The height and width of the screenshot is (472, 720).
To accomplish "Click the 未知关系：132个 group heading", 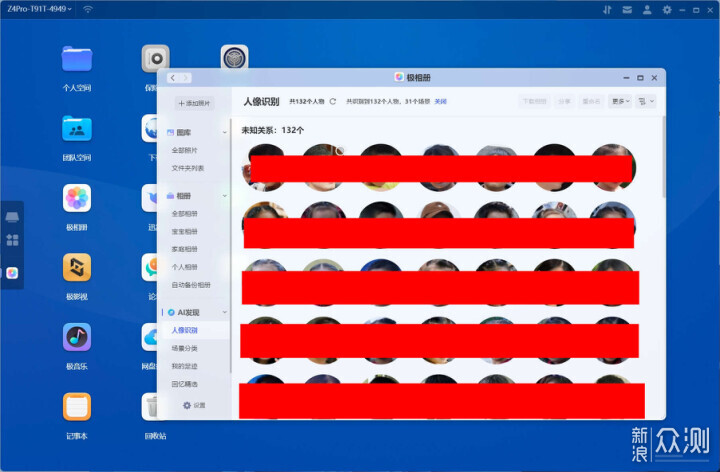I will [273, 130].
